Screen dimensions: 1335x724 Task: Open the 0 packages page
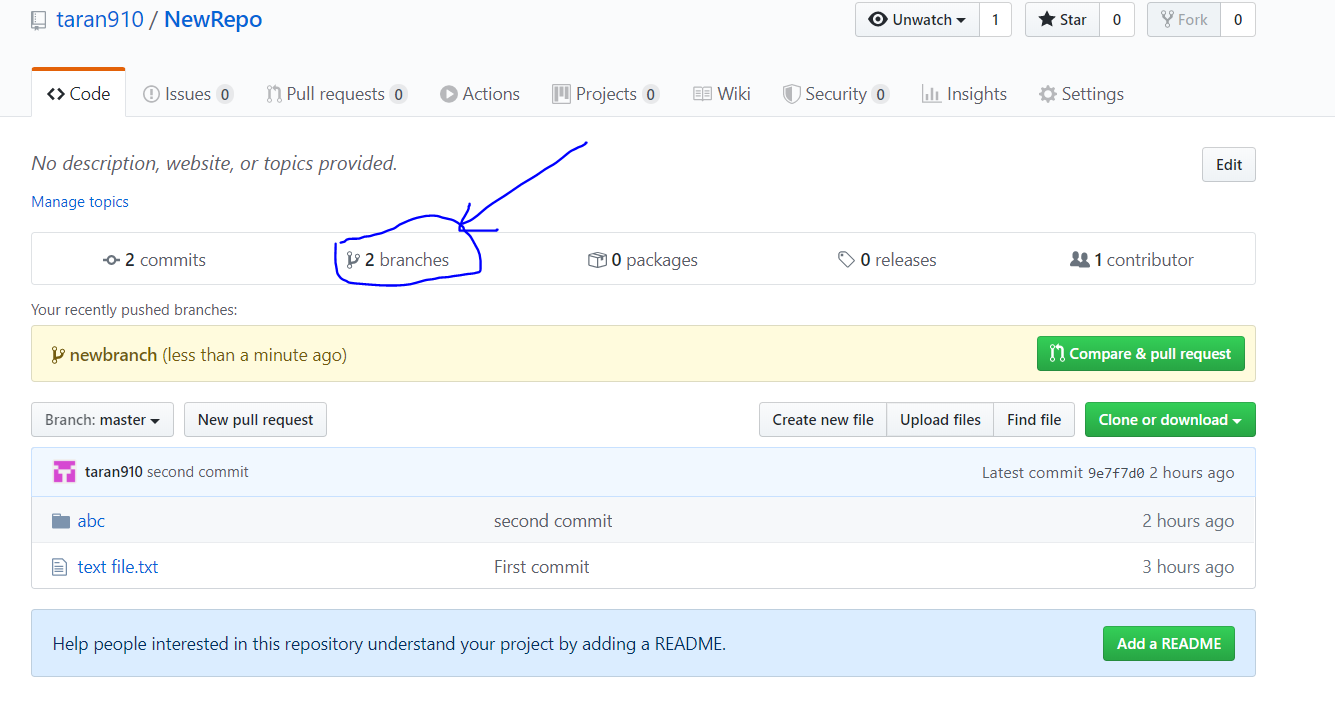[643, 260]
